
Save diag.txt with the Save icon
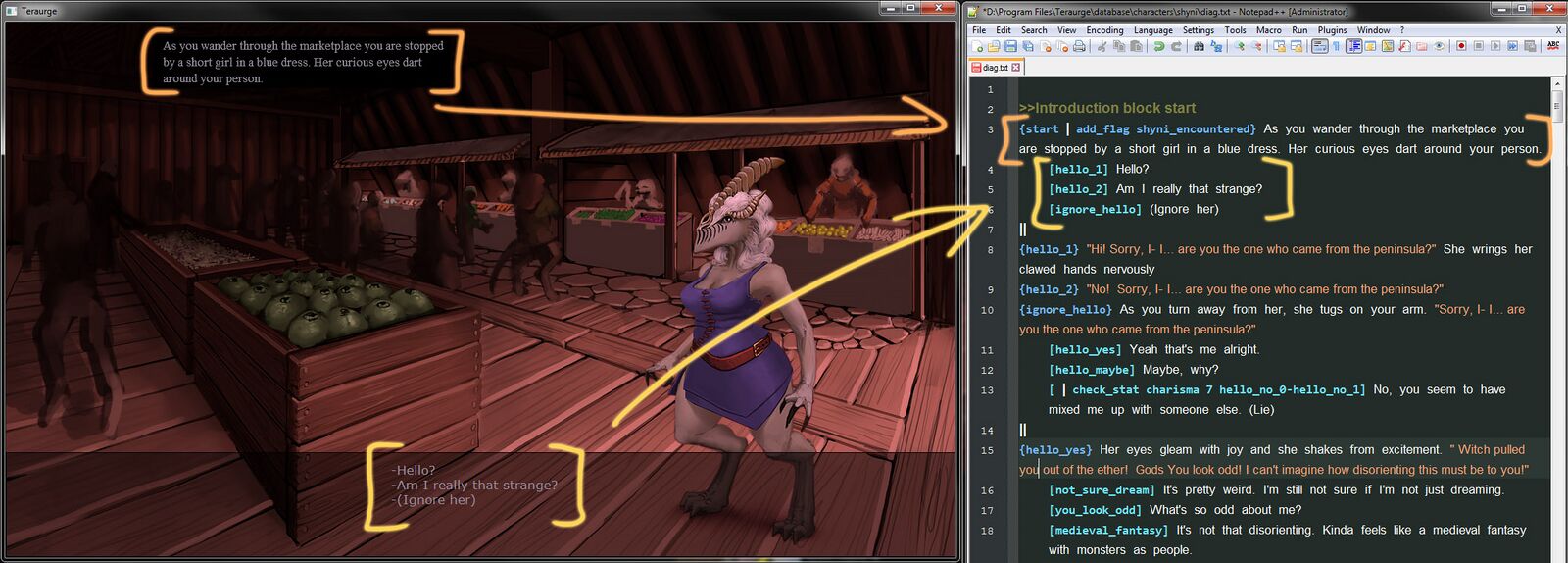point(1010,46)
